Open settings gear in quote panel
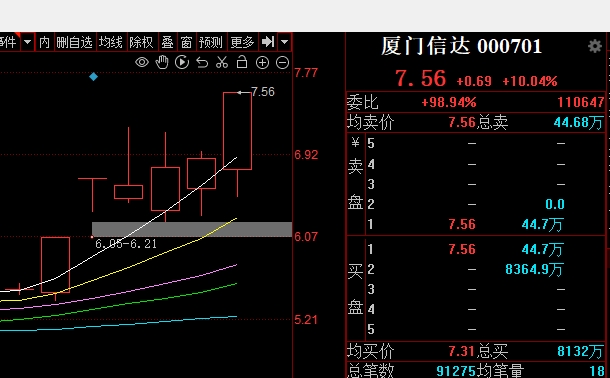 tap(594, 46)
